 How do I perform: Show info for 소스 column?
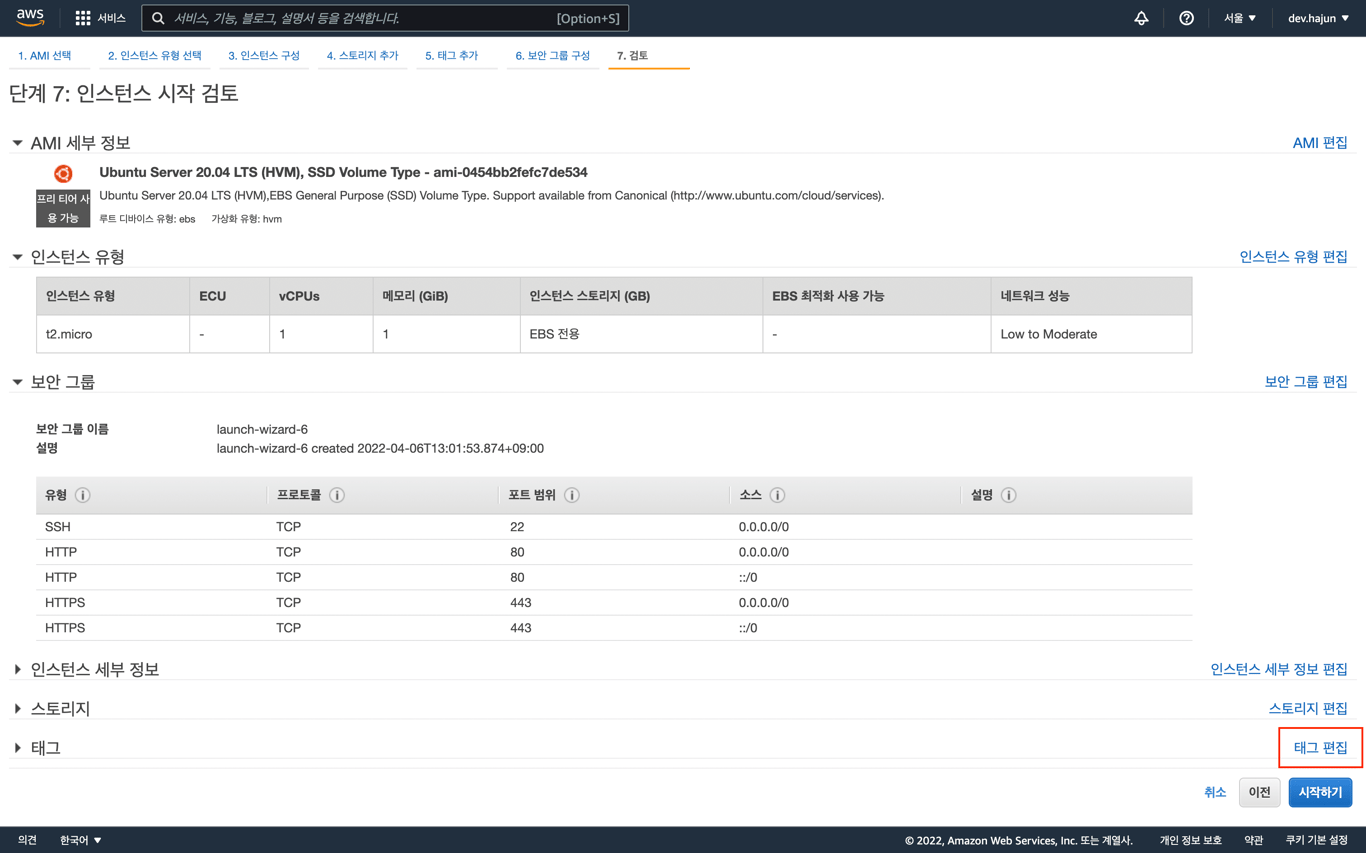pyautogui.click(x=777, y=495)
